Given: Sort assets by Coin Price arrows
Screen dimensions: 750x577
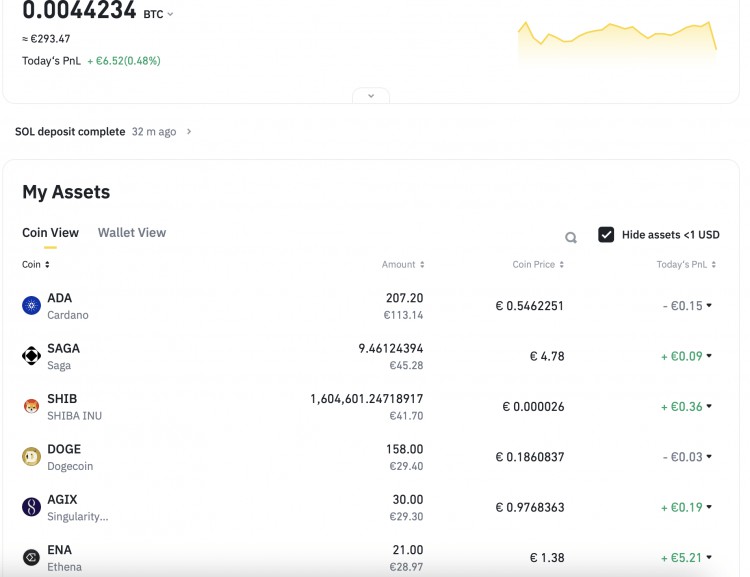Looking at the screenshot, I should pos(562,265).
